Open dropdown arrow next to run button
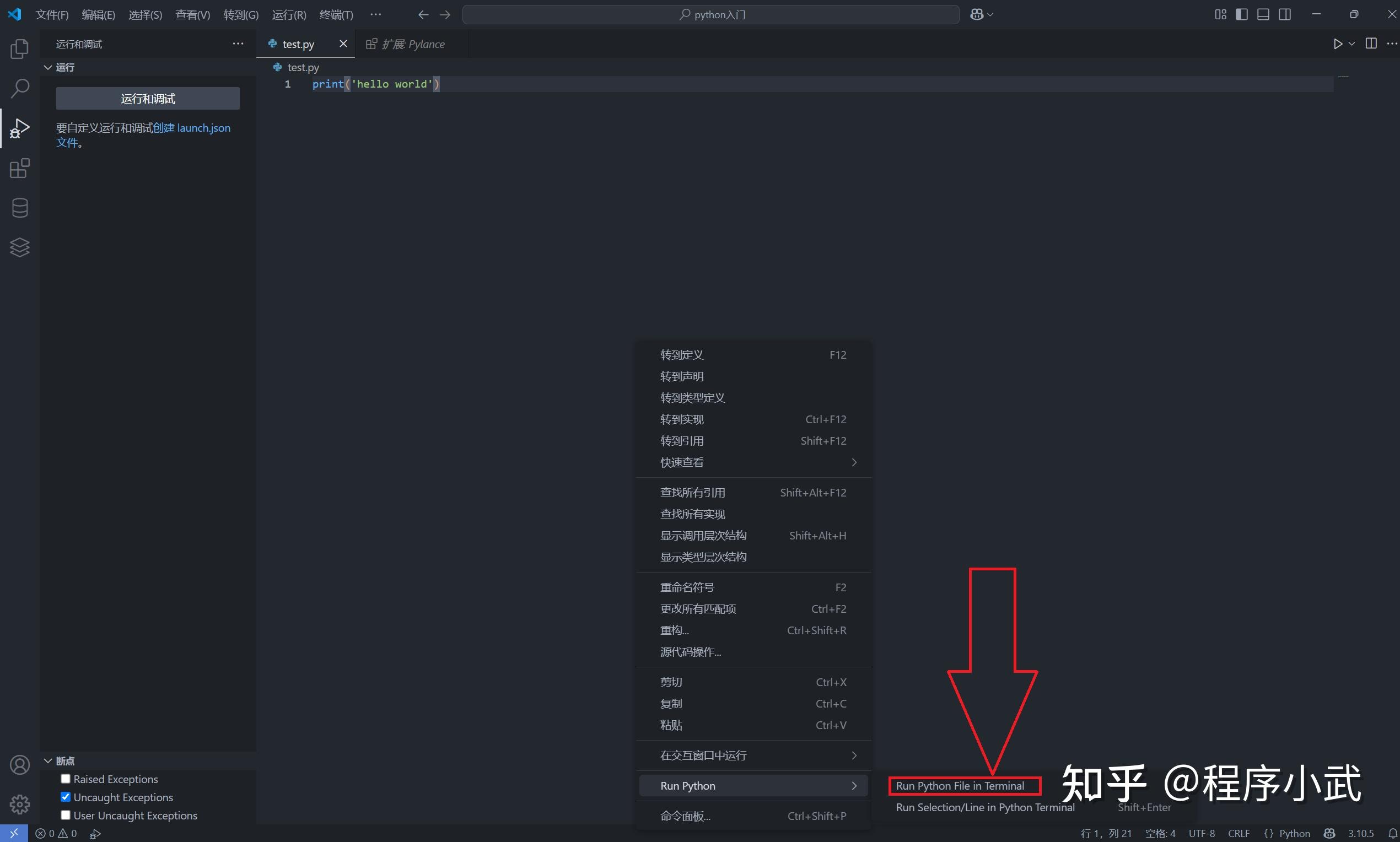Image resolution: width=1400 pixels, height=842 pixels. click(x=1351, y=44)
